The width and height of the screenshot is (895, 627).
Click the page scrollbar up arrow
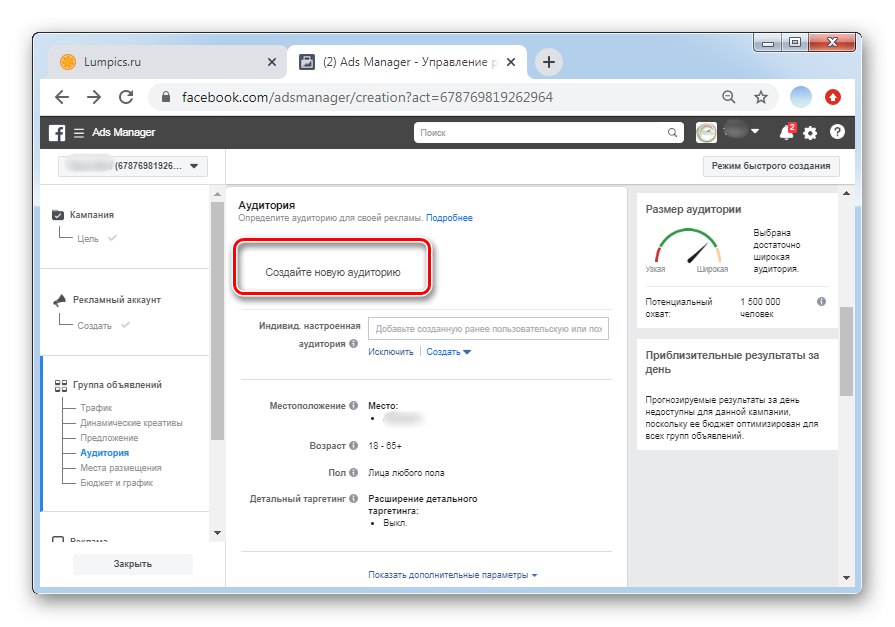846,194
